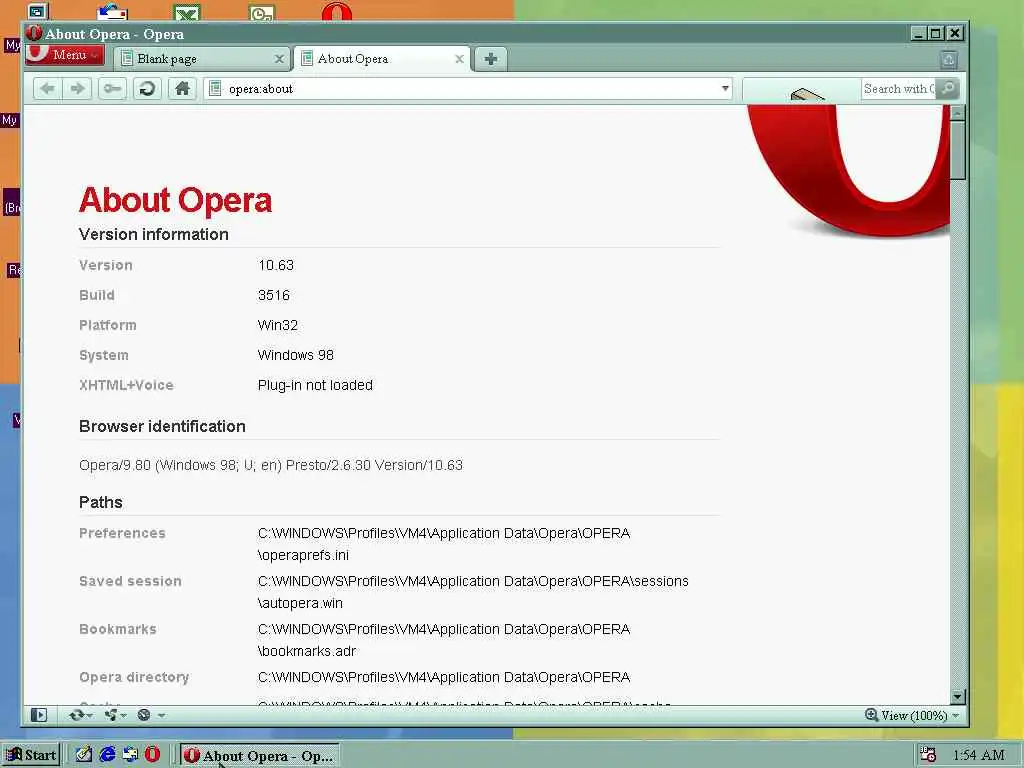Image resolution: width=1024 pixels, height=768 pixels.
Task: Open the Opera Turbo icon in status bar
Action: click(x=144, y=715)
